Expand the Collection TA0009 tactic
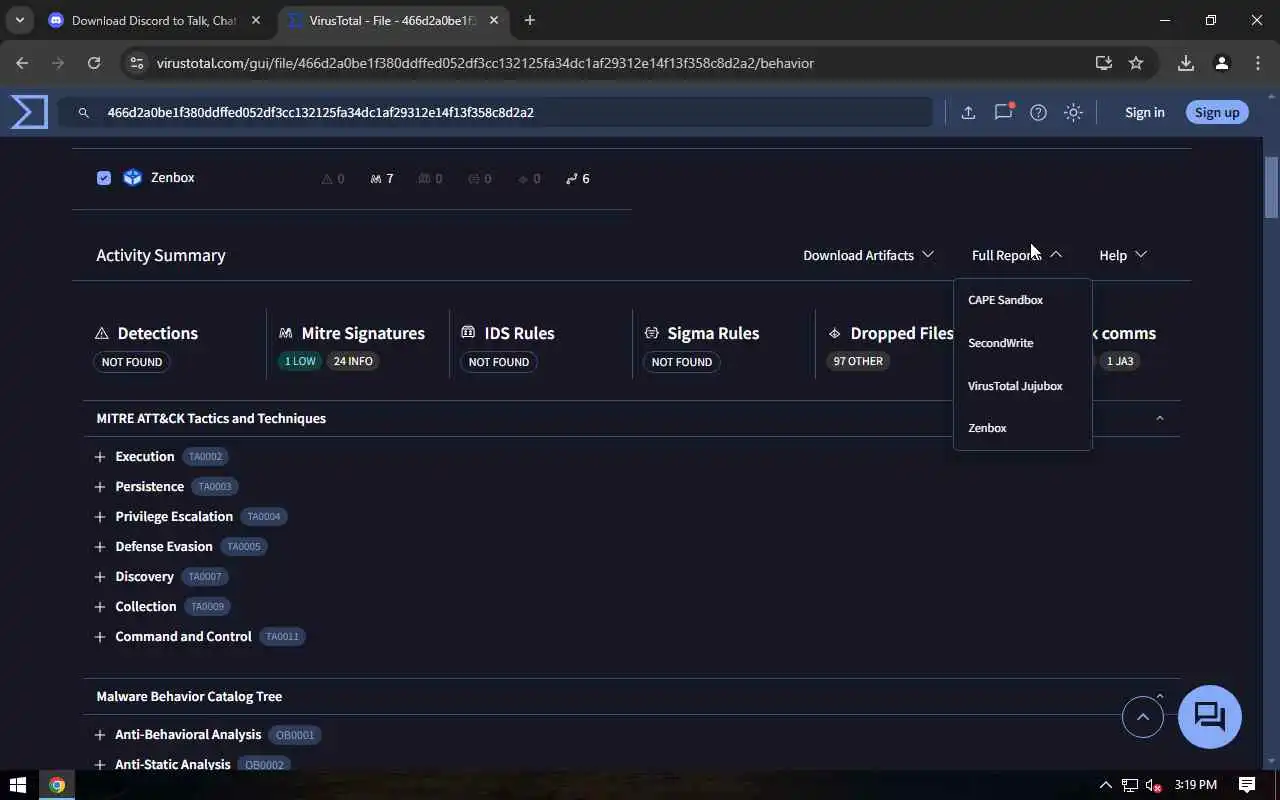 [100, 607]
